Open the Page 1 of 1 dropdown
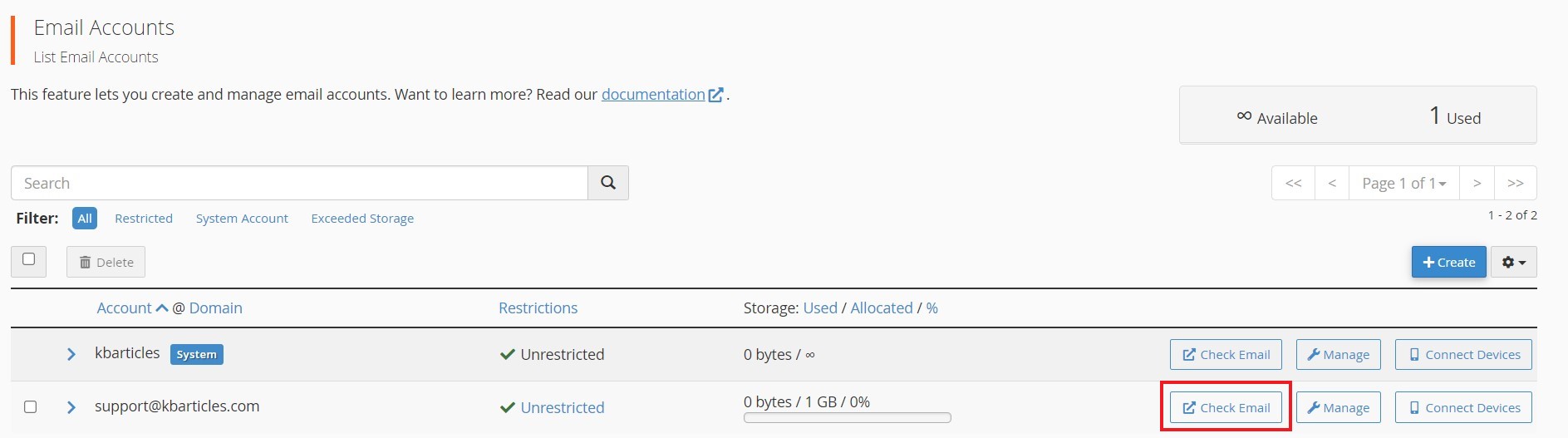The image size is (1568, 438). click(x=1403, y=183)
